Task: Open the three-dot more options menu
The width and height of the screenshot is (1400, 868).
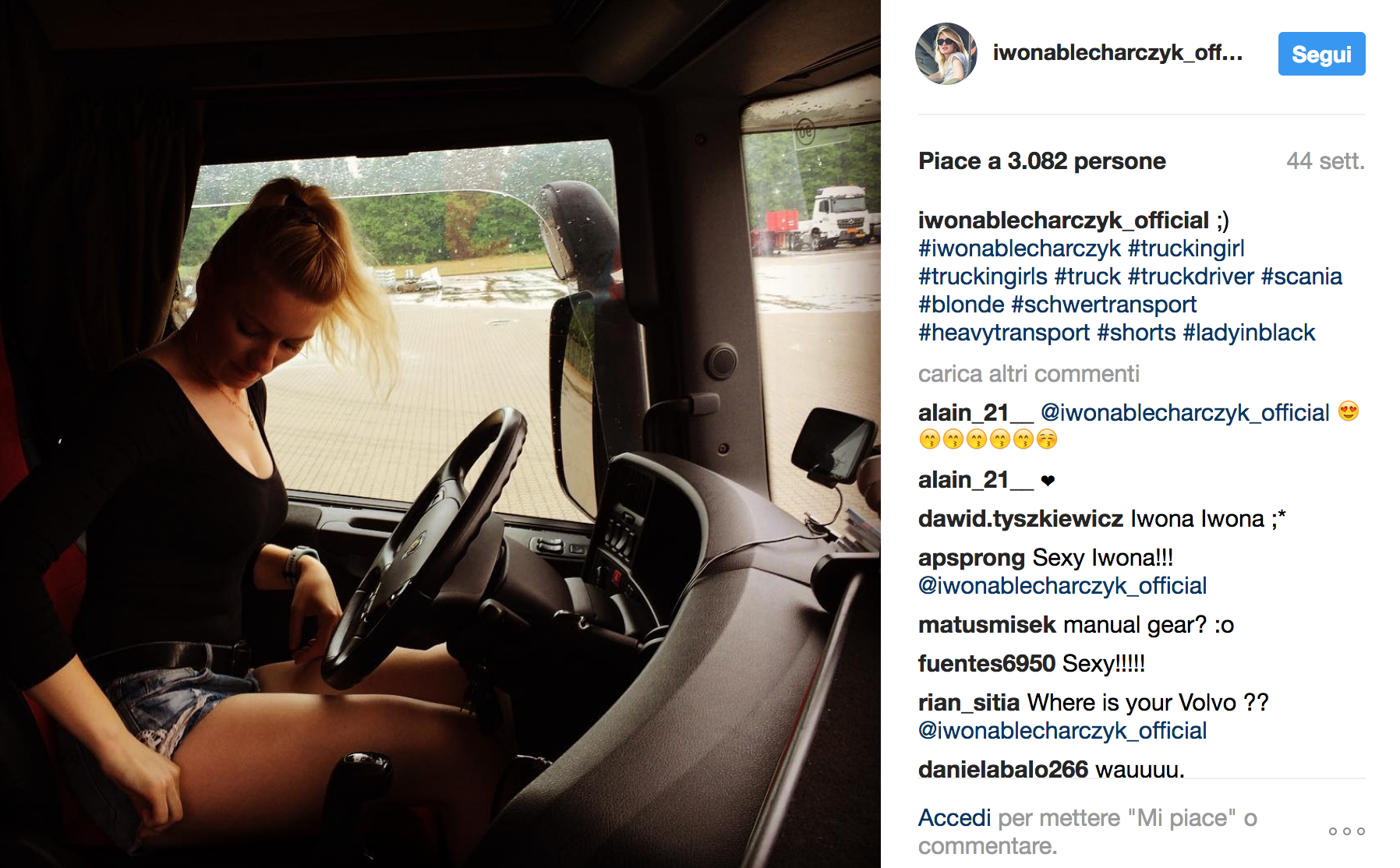Action: 1346,831
